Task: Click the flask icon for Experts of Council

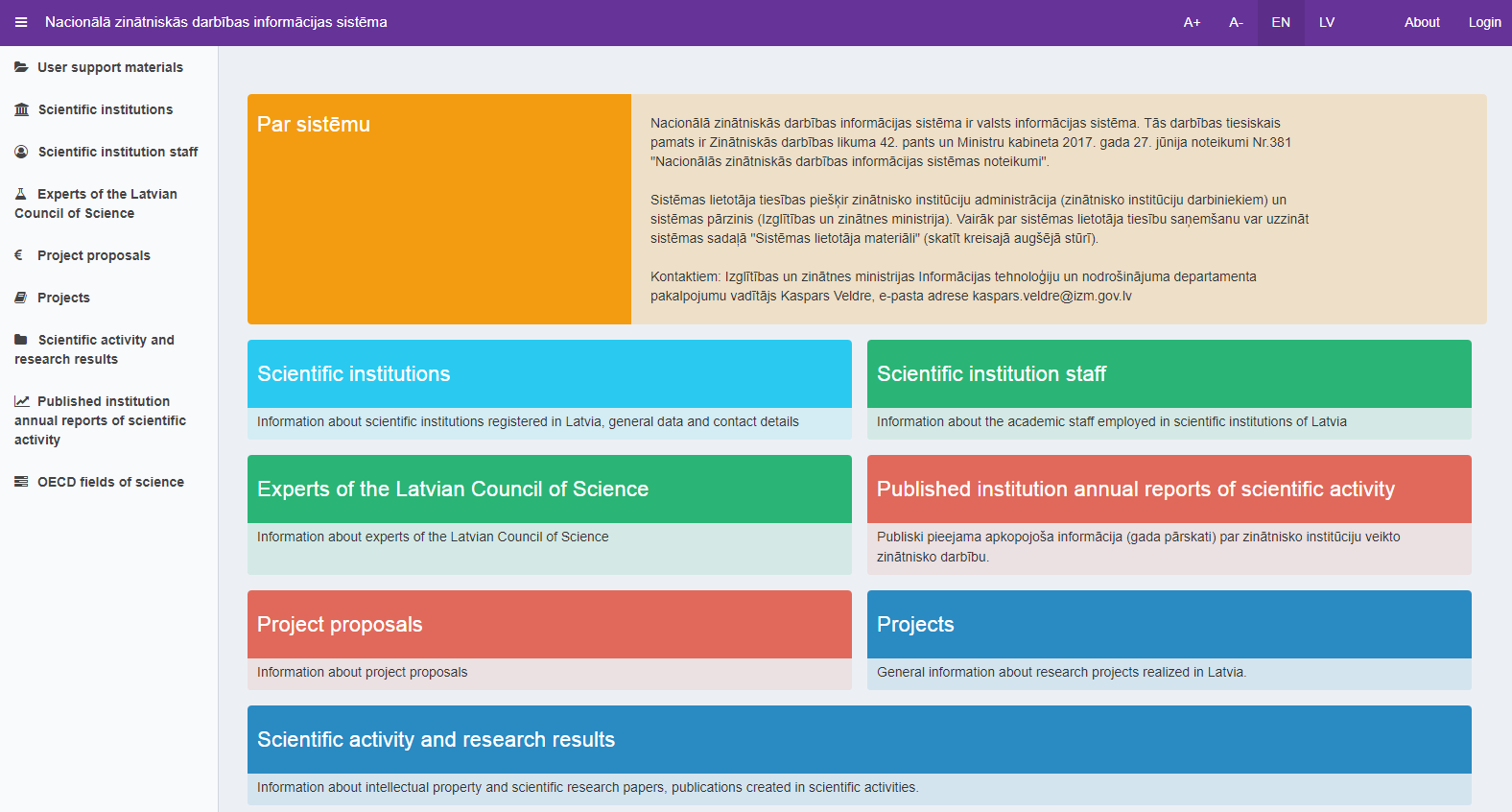Action: click(x=21, y=194)
